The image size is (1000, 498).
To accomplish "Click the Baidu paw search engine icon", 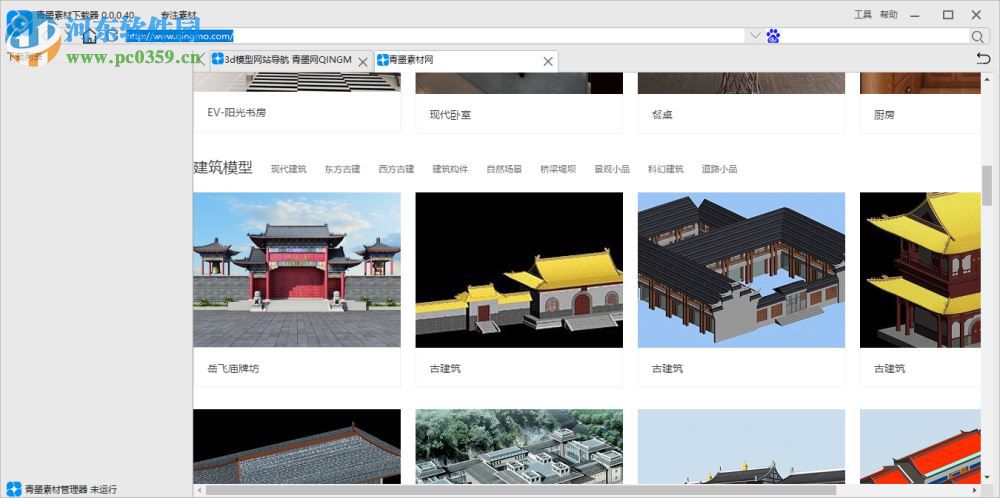I will pyautogui.click(x=773, y=36).
